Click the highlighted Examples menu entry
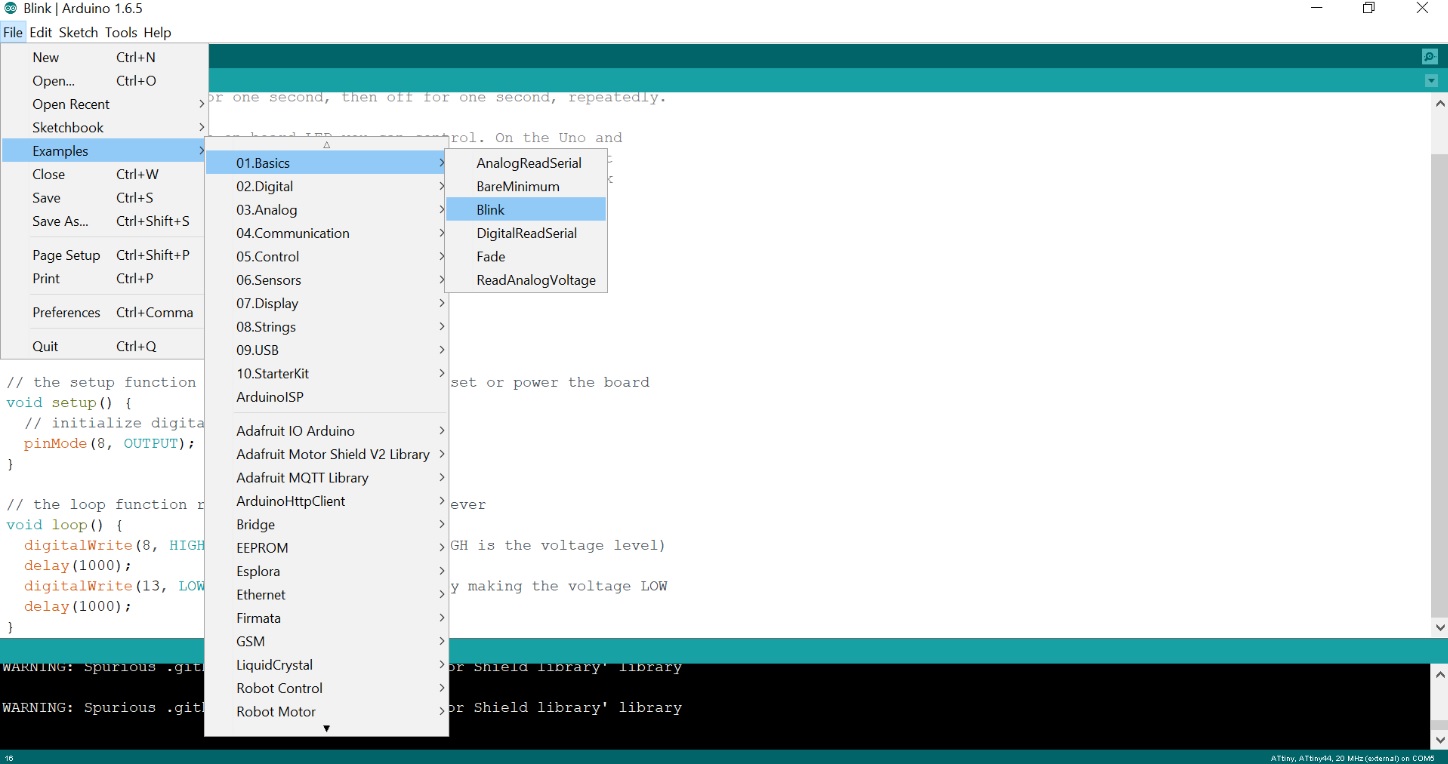 [x=104, y=151]
